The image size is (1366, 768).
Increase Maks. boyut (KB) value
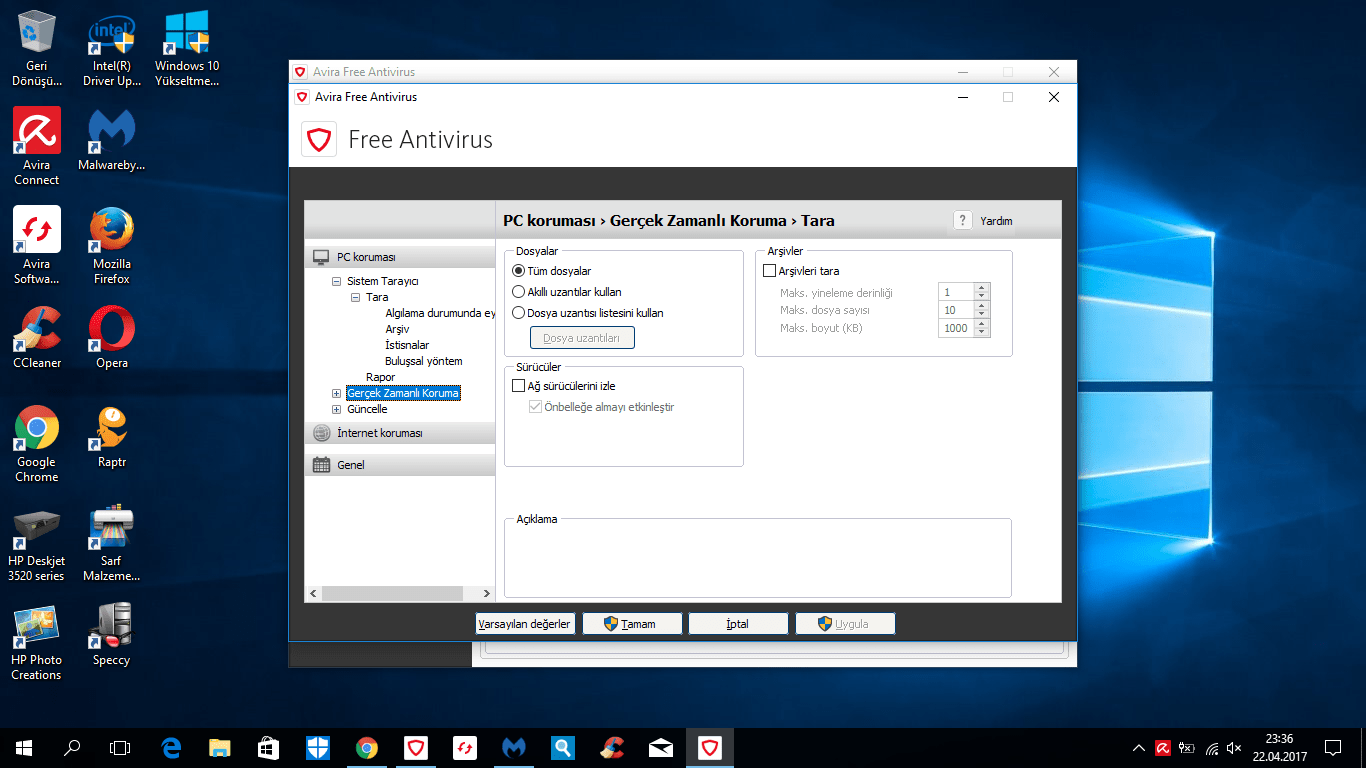tap(982, 324)
